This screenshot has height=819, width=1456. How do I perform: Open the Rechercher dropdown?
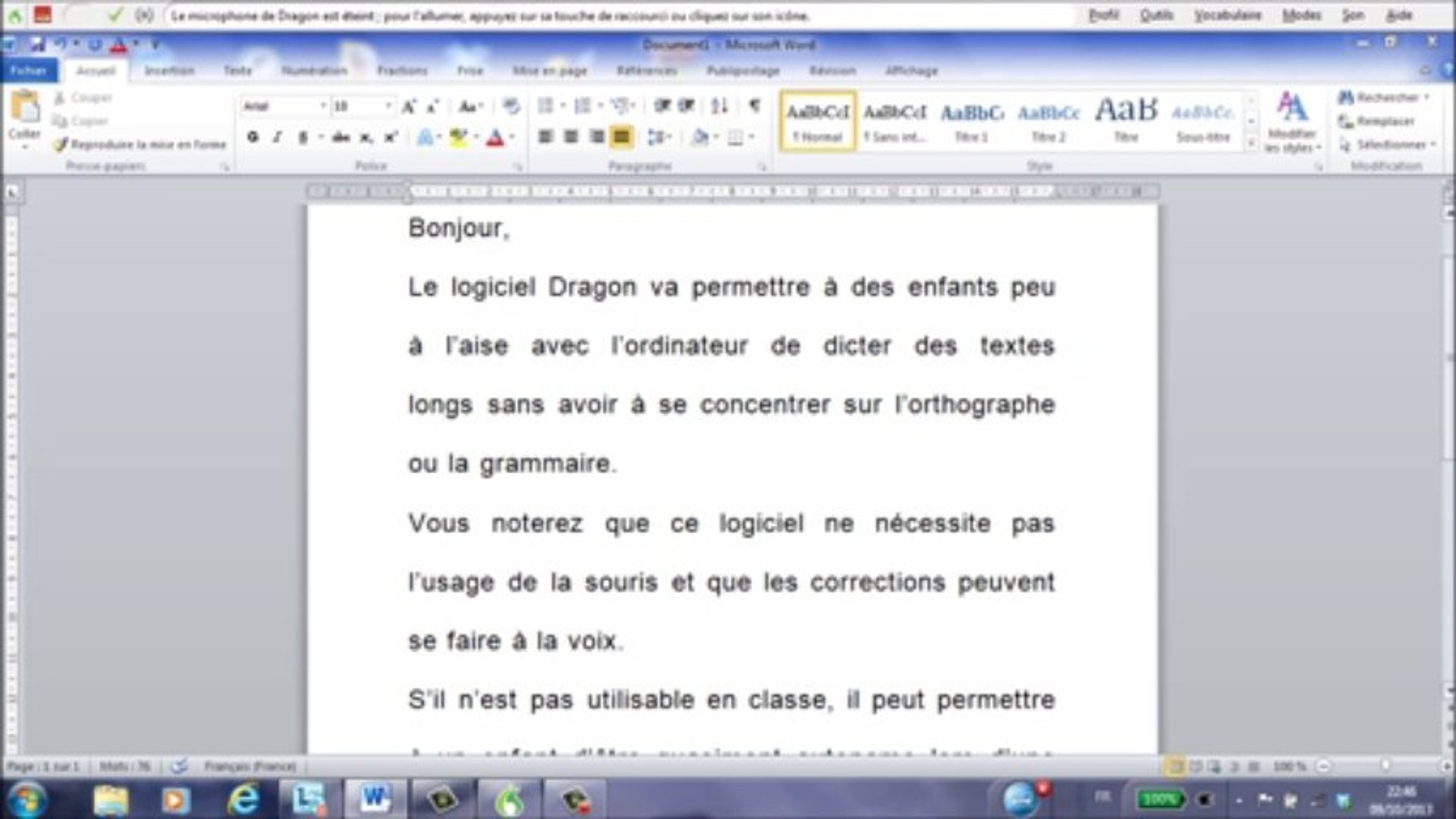click(1426, 97)
